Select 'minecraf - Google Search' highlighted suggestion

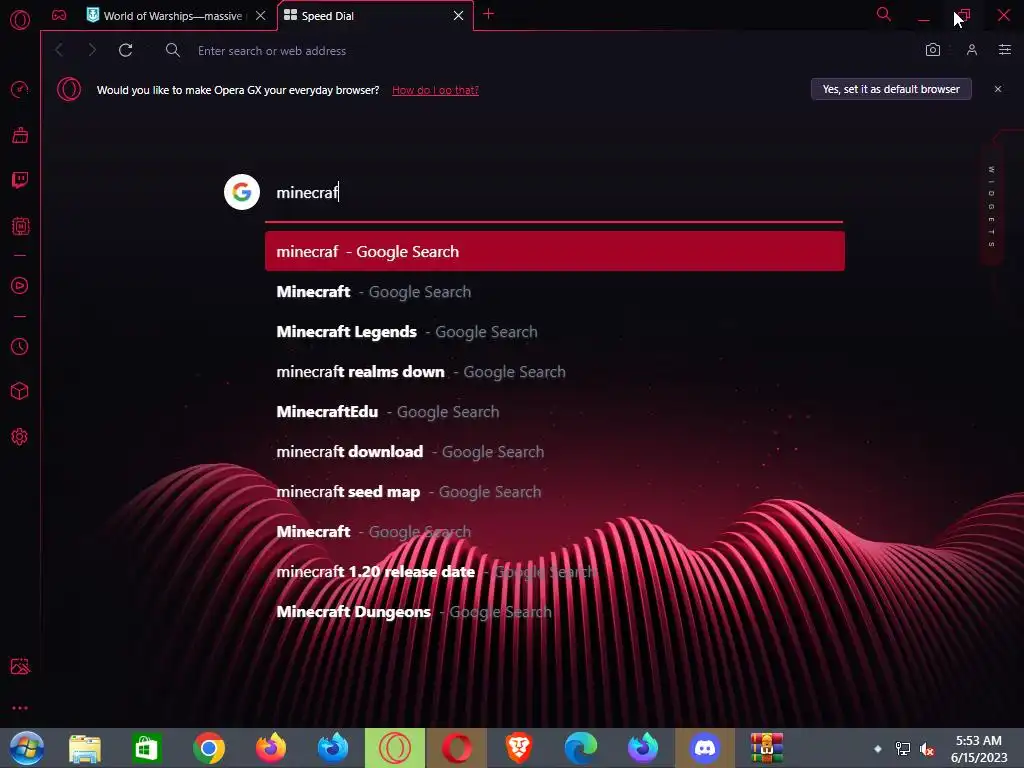coord(554,251)
